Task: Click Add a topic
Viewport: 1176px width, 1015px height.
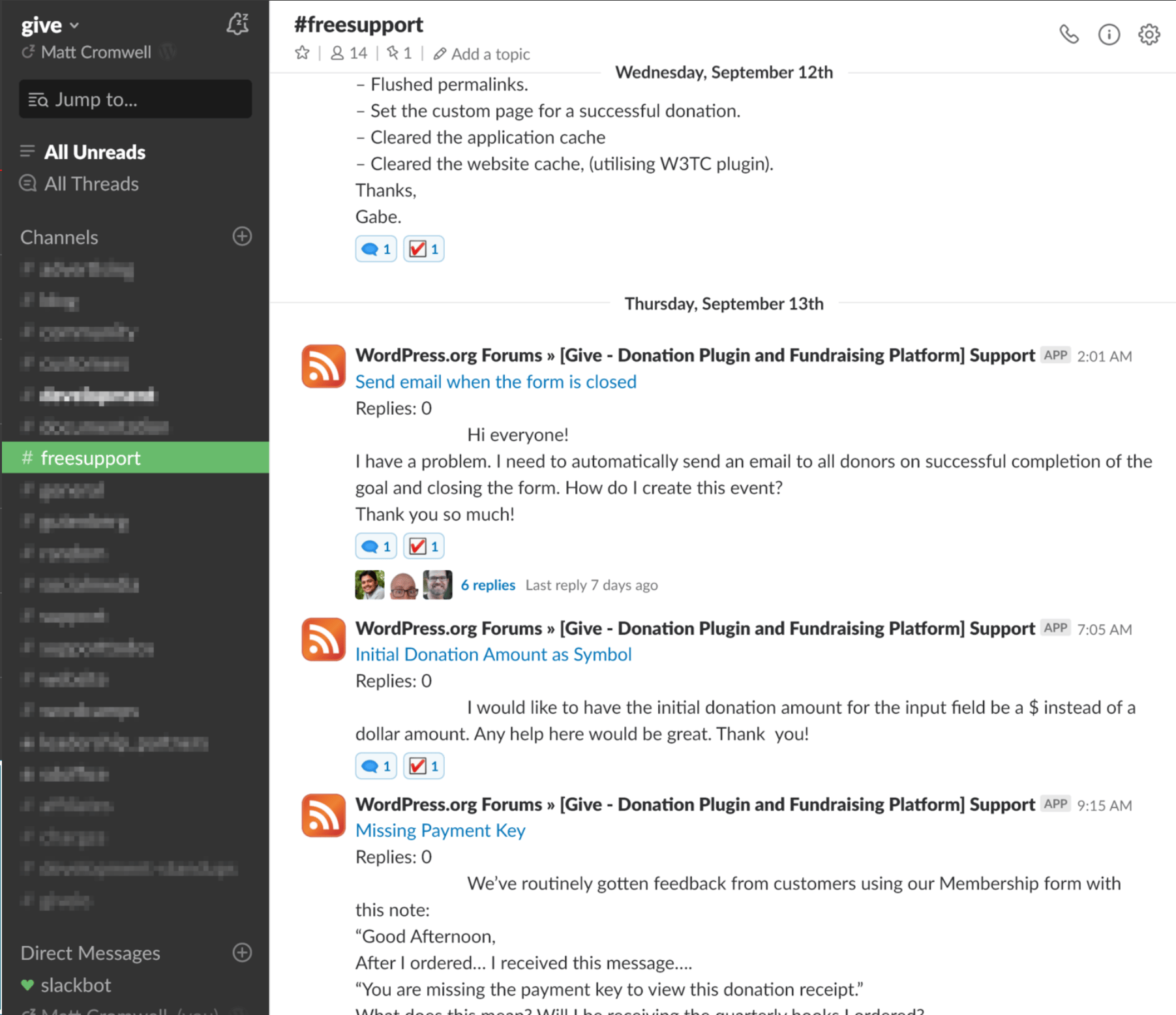Action: click(481, 53)
